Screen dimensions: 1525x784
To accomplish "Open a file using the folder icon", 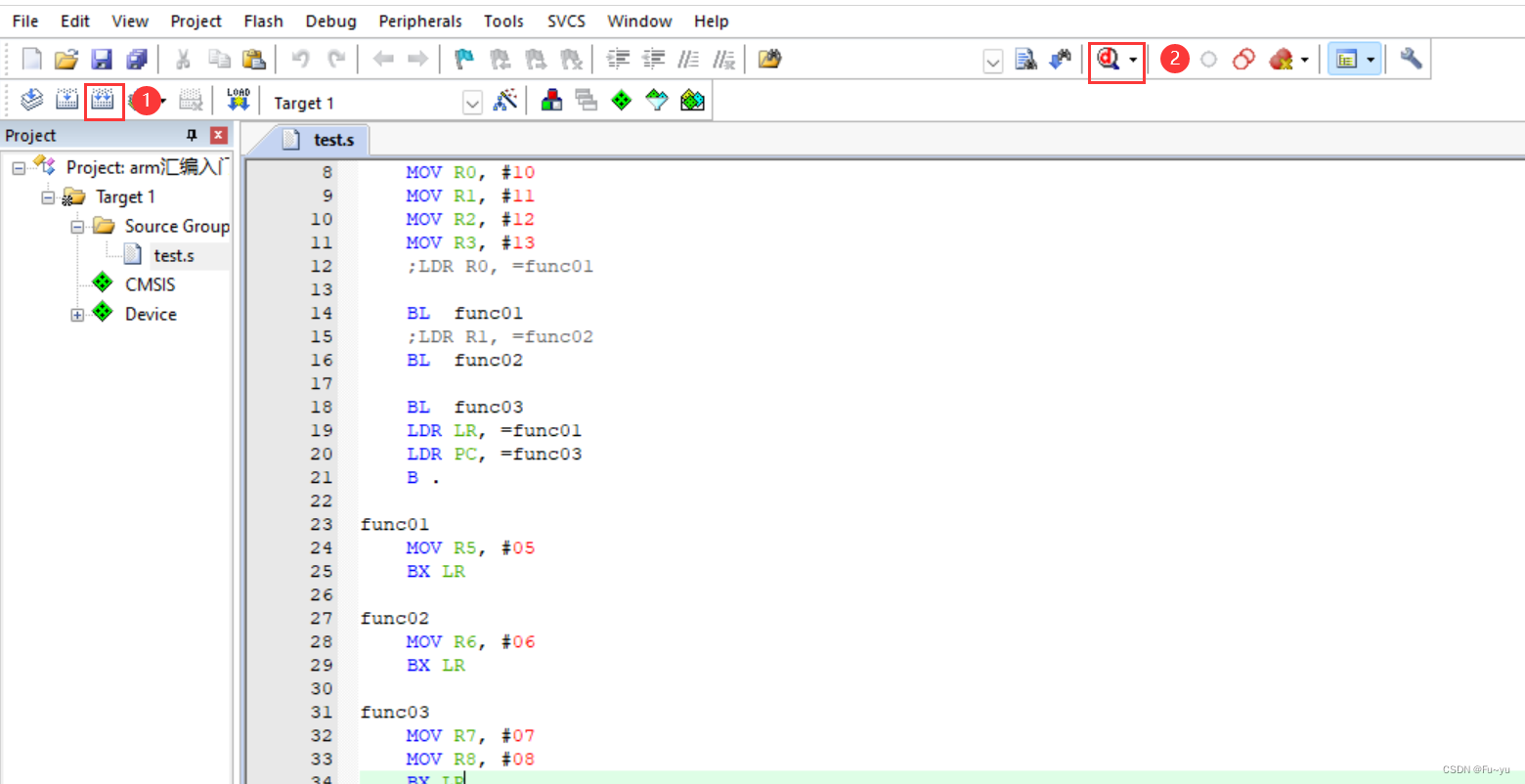I will point(66,60).
